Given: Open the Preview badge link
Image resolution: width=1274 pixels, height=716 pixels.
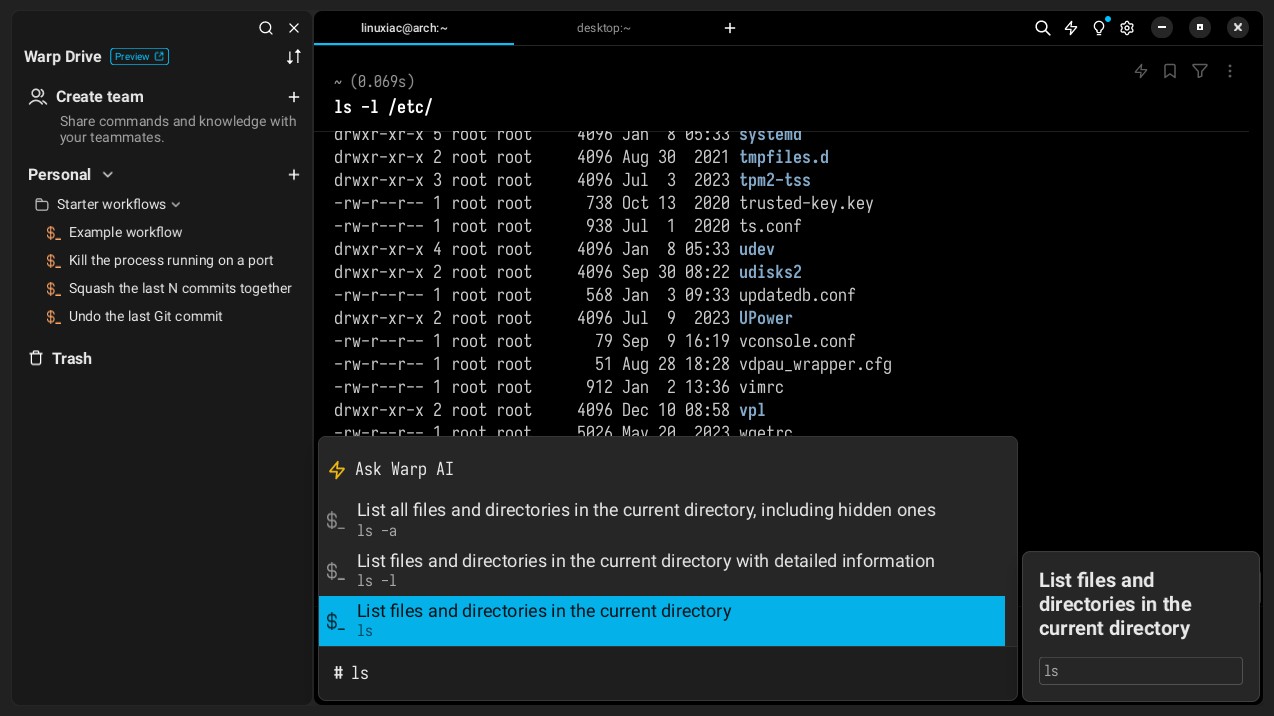Looking at the screenshot, I should [x=139, y=57].
